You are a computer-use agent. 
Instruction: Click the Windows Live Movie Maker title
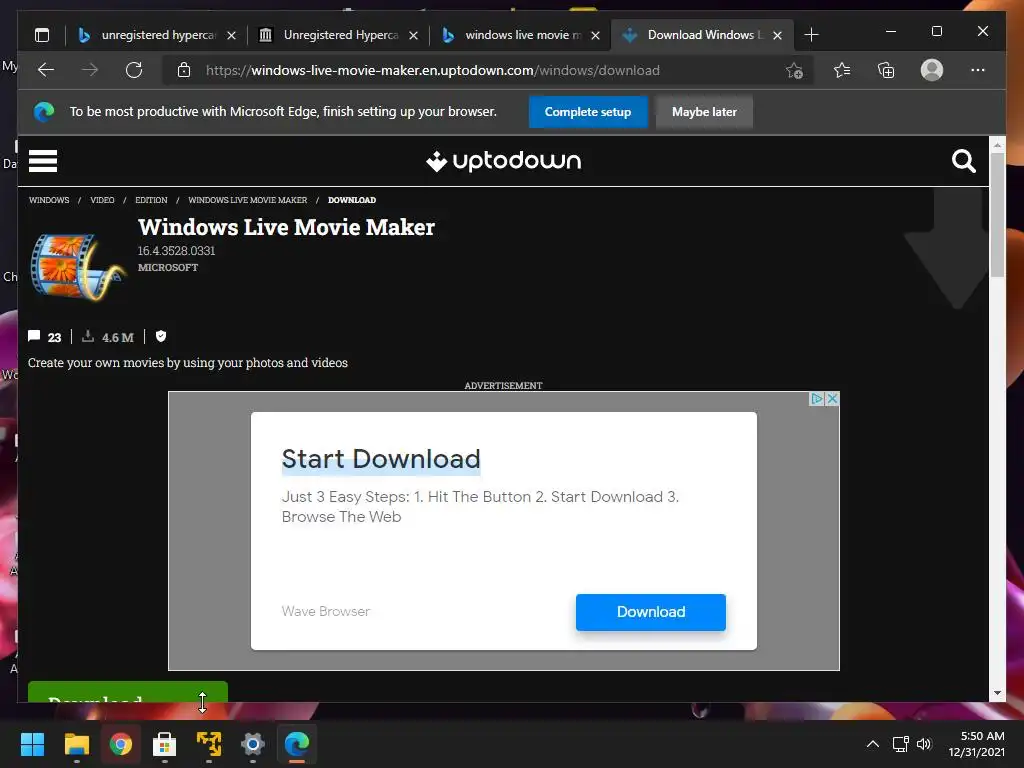click(286, 227)
